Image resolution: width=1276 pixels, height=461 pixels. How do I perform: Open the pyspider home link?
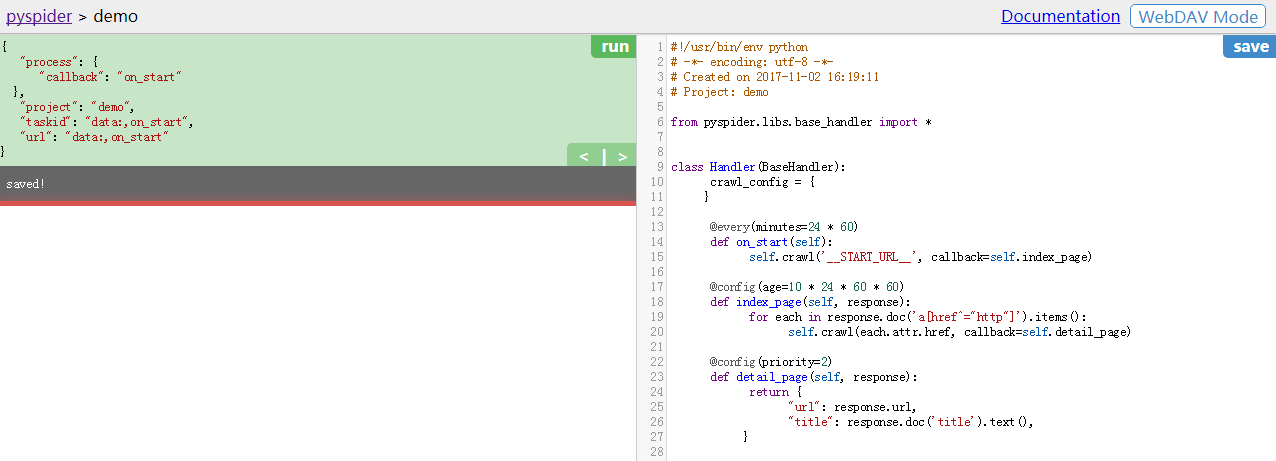39,16
